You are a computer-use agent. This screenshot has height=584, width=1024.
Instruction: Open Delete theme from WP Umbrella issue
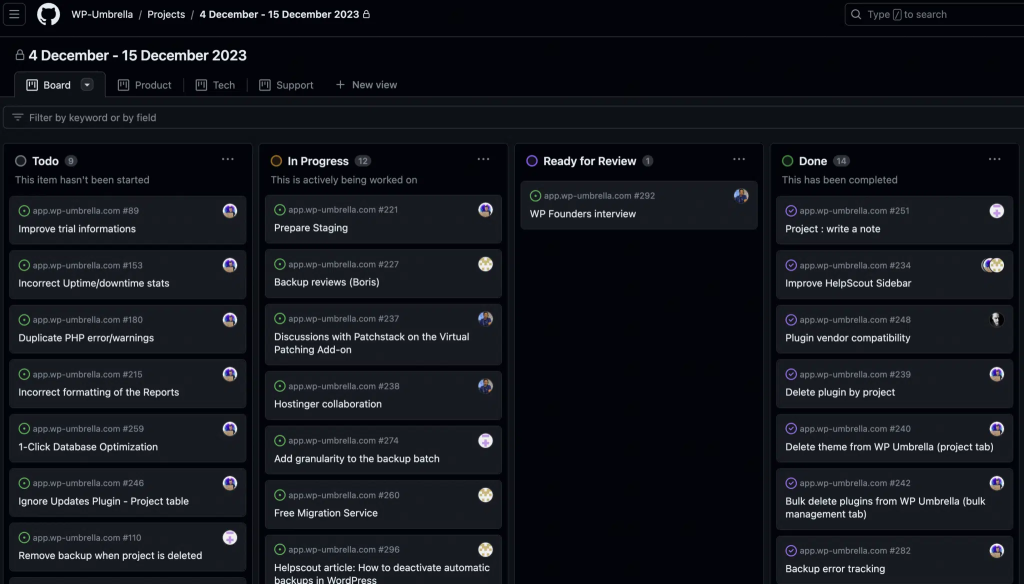coord(889,447)
